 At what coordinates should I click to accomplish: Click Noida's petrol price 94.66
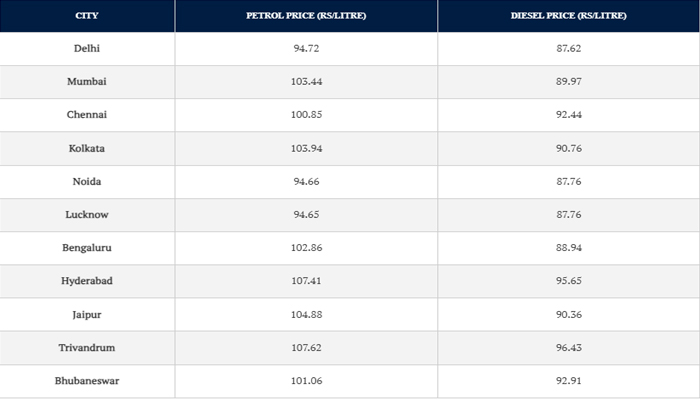tap(306, 181)
